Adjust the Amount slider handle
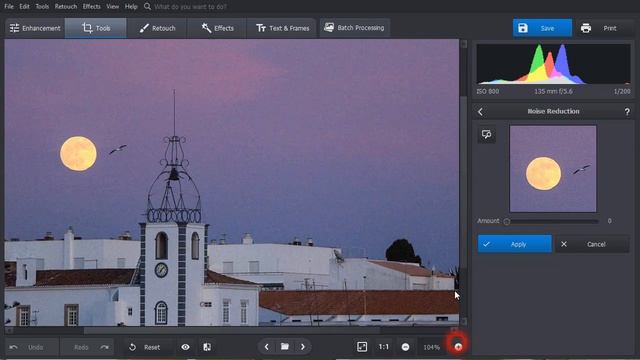640x360 pixels. pos(507,221)
